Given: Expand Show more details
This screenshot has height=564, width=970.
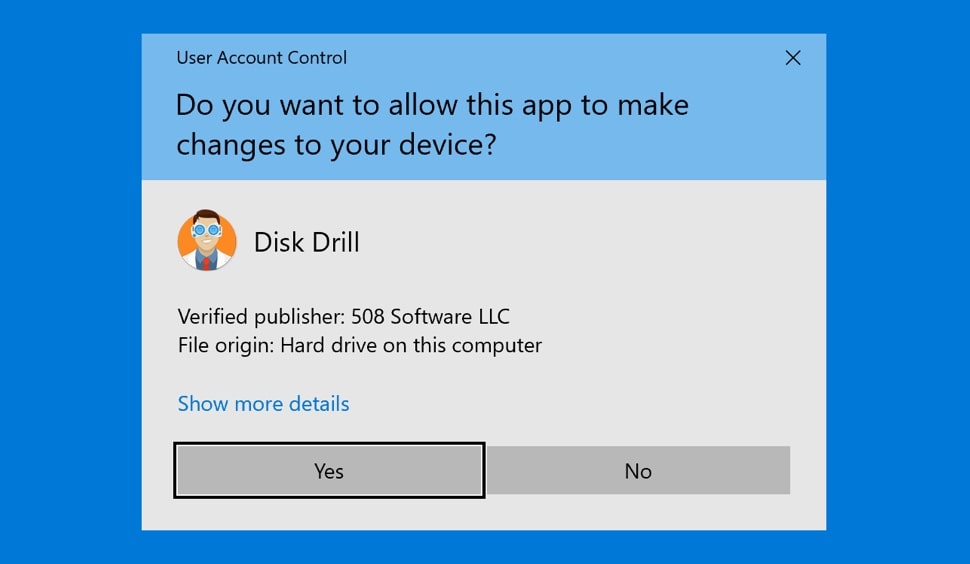Looking at the screenshot, I should pyautogui.click(x=263, y=404).
